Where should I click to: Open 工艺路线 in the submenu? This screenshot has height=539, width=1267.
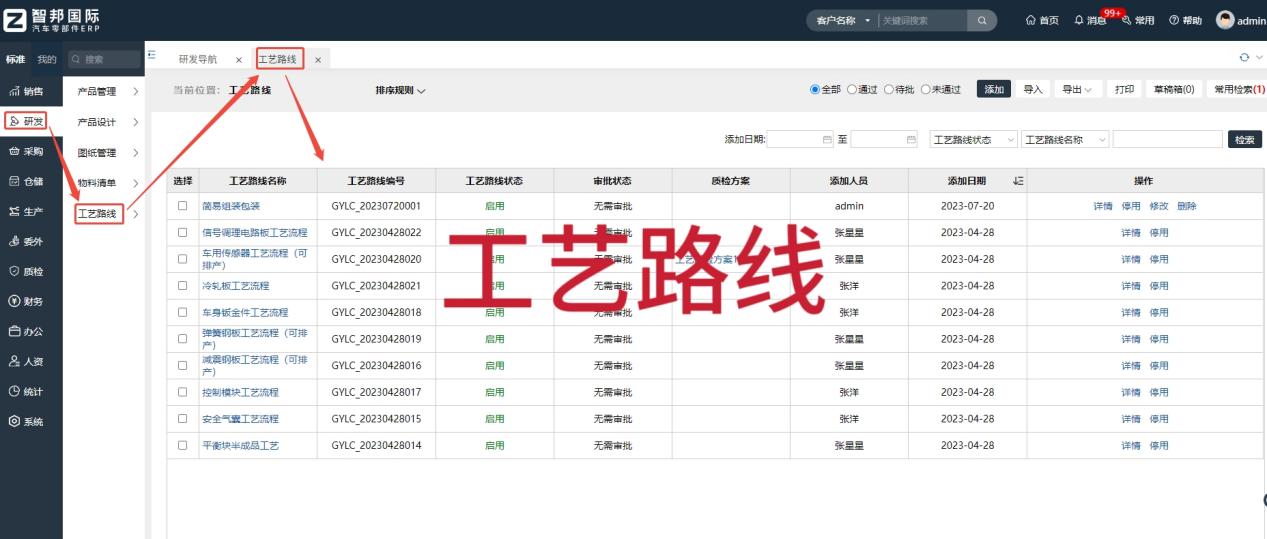(x=98, y=213)
